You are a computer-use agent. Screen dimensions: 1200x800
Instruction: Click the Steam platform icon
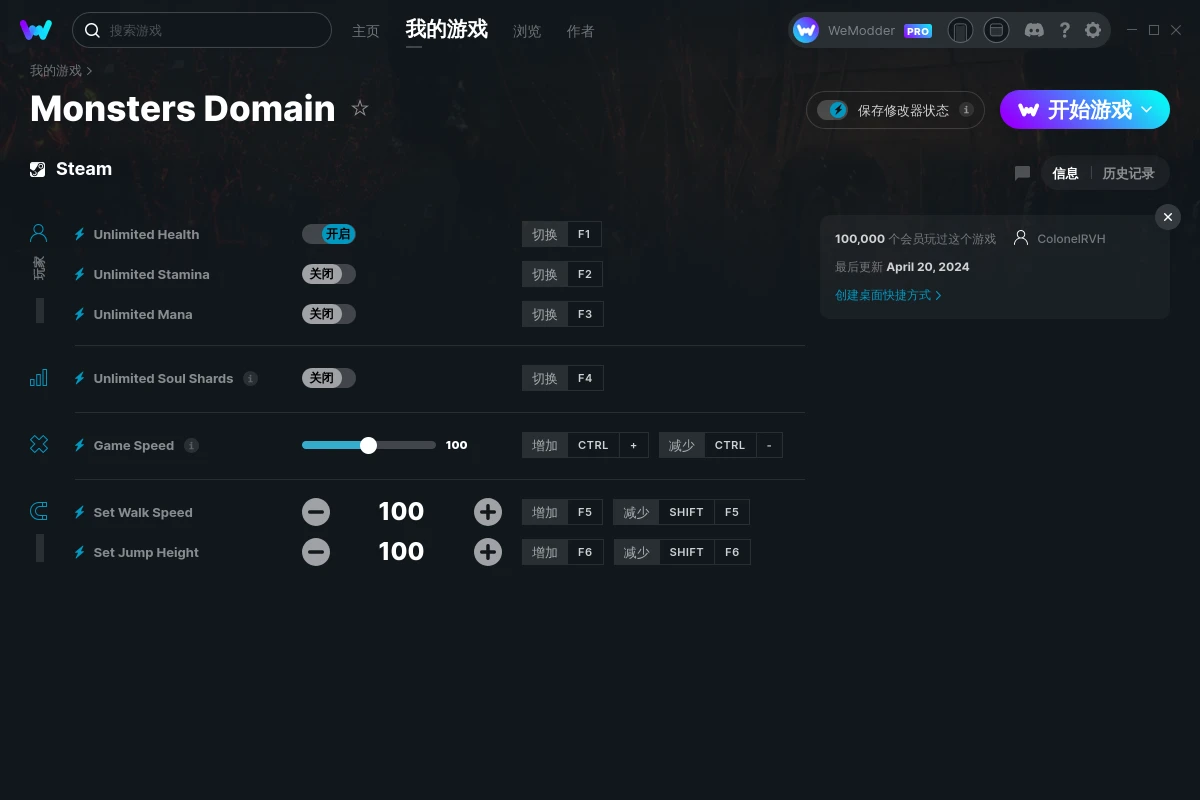(x=37, y=169)
